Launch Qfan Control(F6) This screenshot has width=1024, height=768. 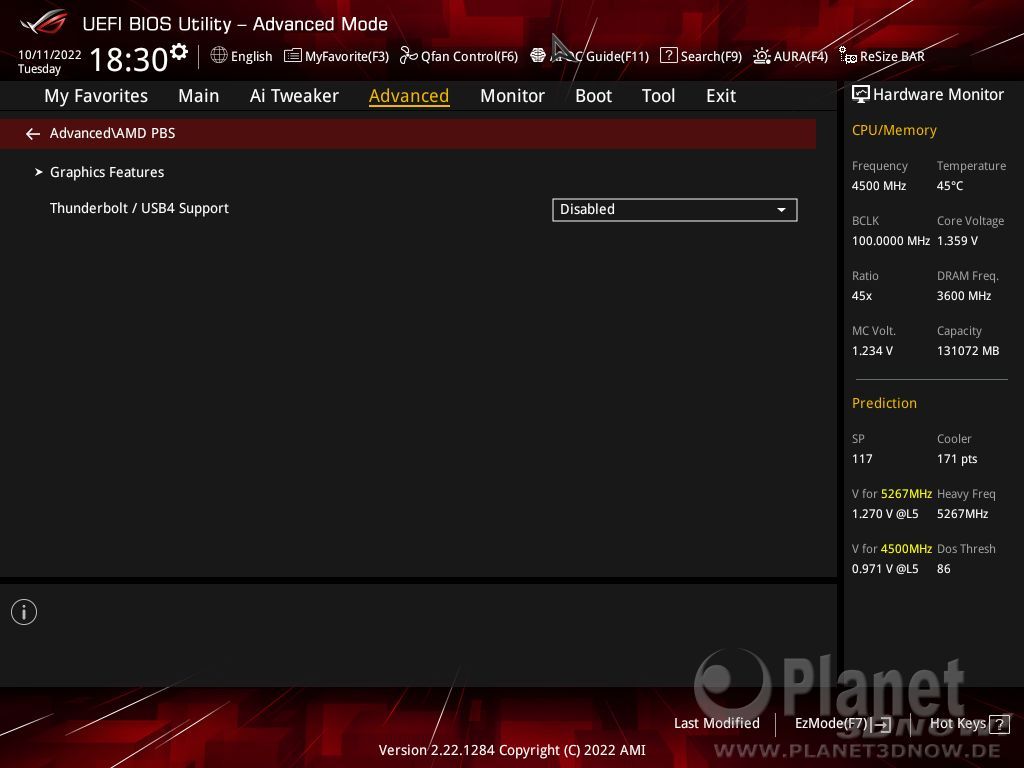click(458, 56)
